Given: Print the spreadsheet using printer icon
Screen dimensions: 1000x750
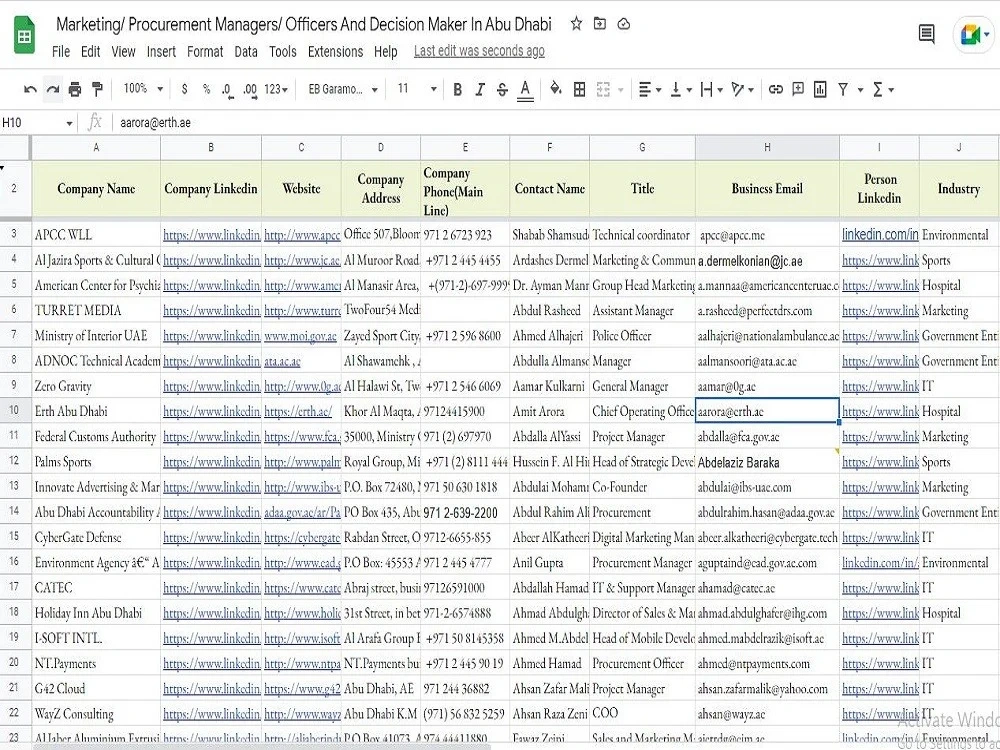Looking at the screenshot, I should [x=75, y=89].
